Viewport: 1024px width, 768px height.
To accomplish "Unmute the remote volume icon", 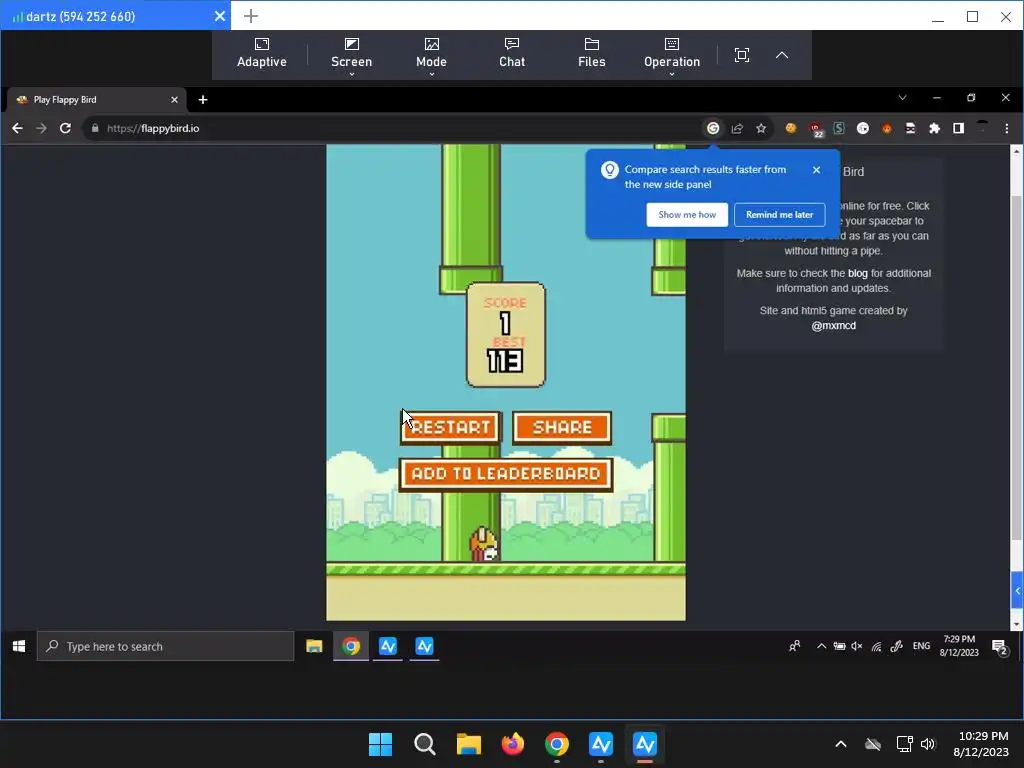I will coord(857,646).
